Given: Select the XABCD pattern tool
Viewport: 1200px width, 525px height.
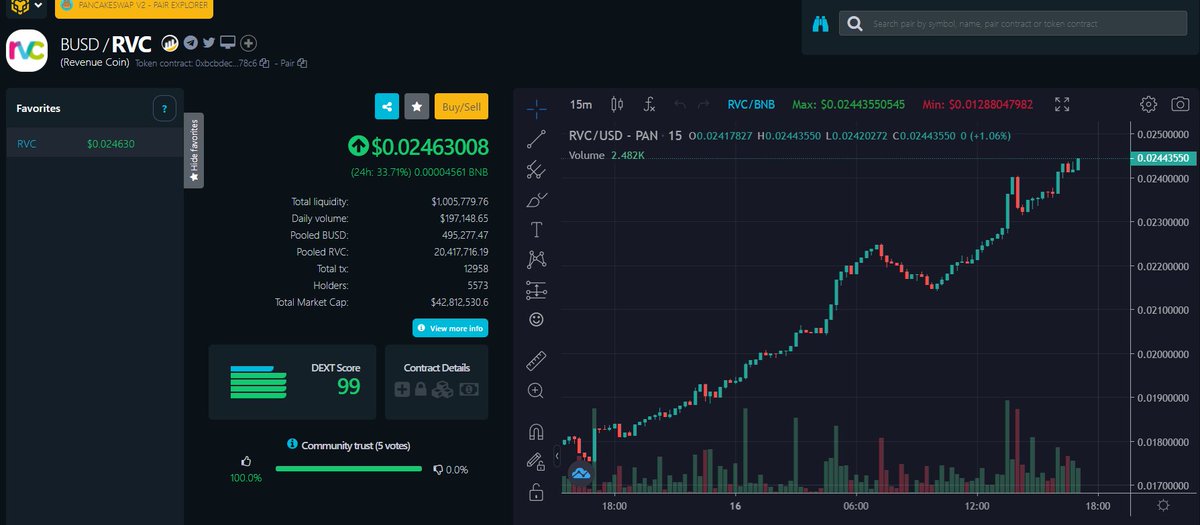Looking at the screenshot, I should [536, 259].
